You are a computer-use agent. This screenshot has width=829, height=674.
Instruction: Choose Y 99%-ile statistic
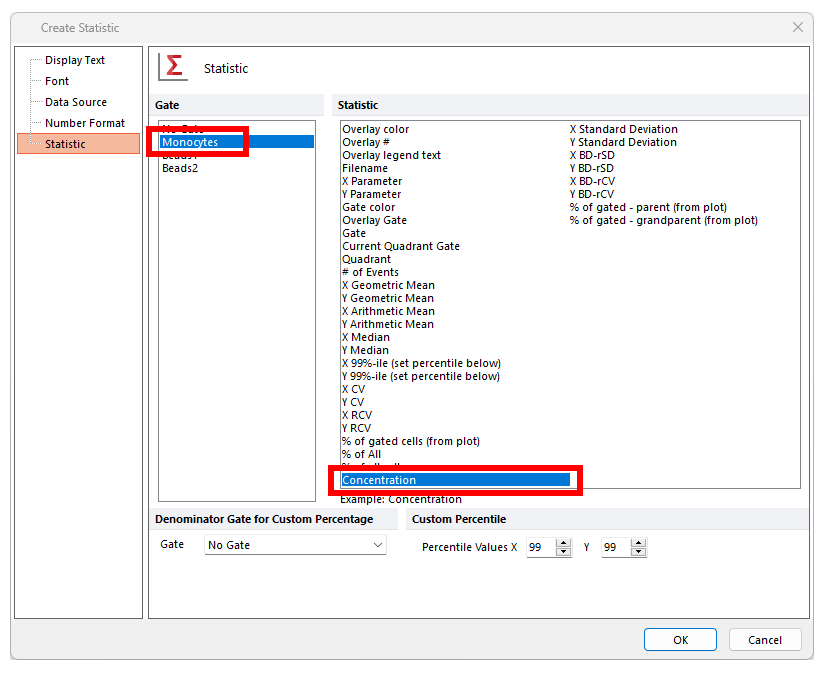[x=421, y=376]
